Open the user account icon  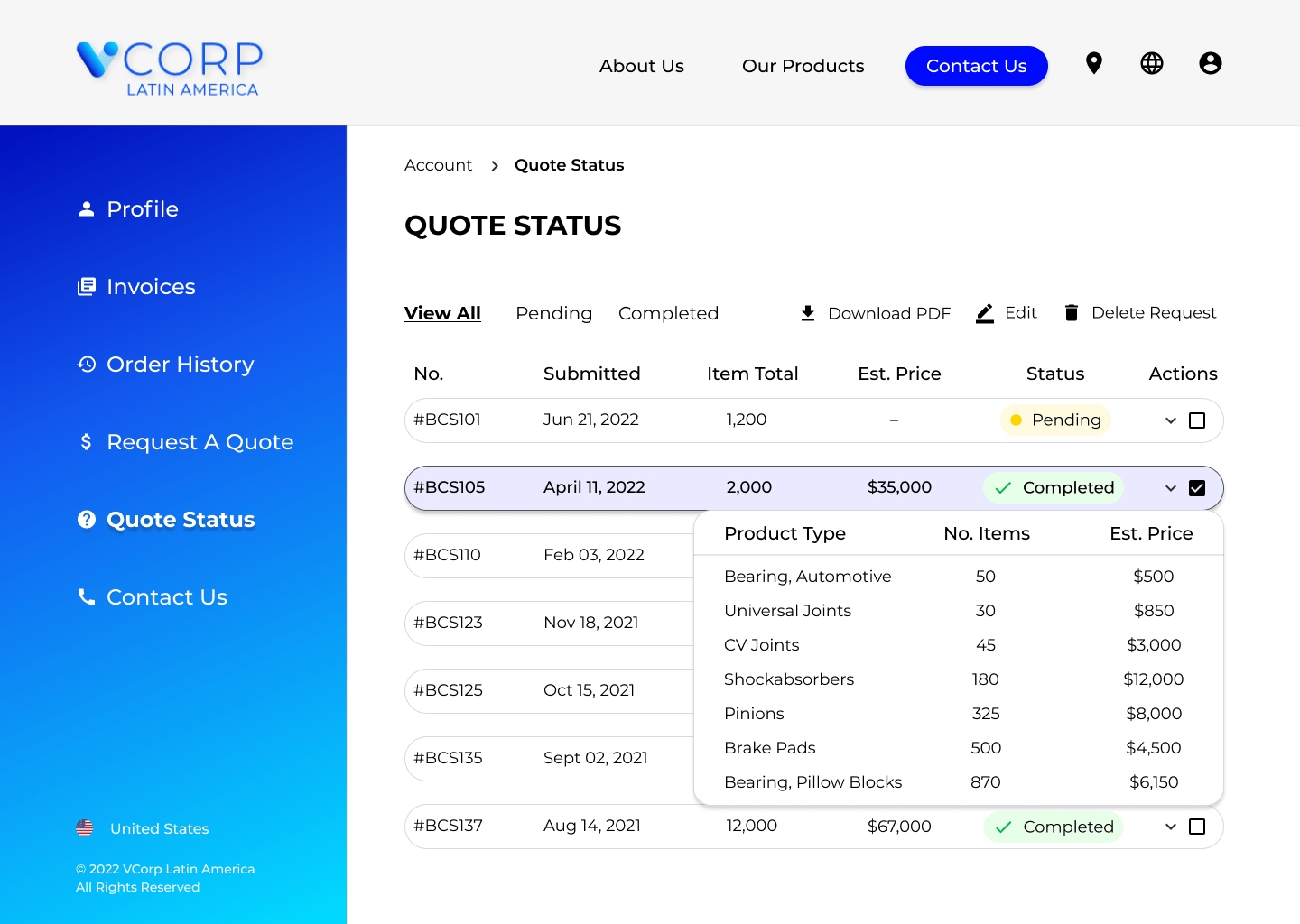tap(1210, 63)
